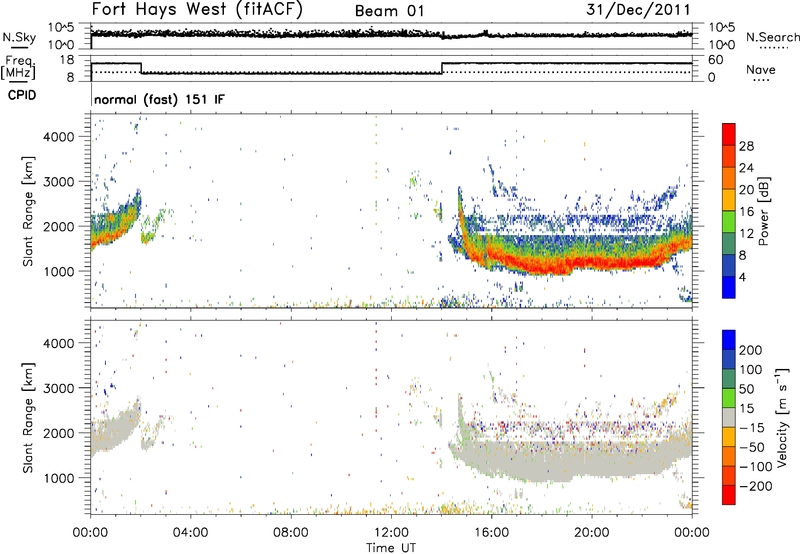Click the 4000 tick of the power panel
The image size is (800, 554).
point(58,137)
